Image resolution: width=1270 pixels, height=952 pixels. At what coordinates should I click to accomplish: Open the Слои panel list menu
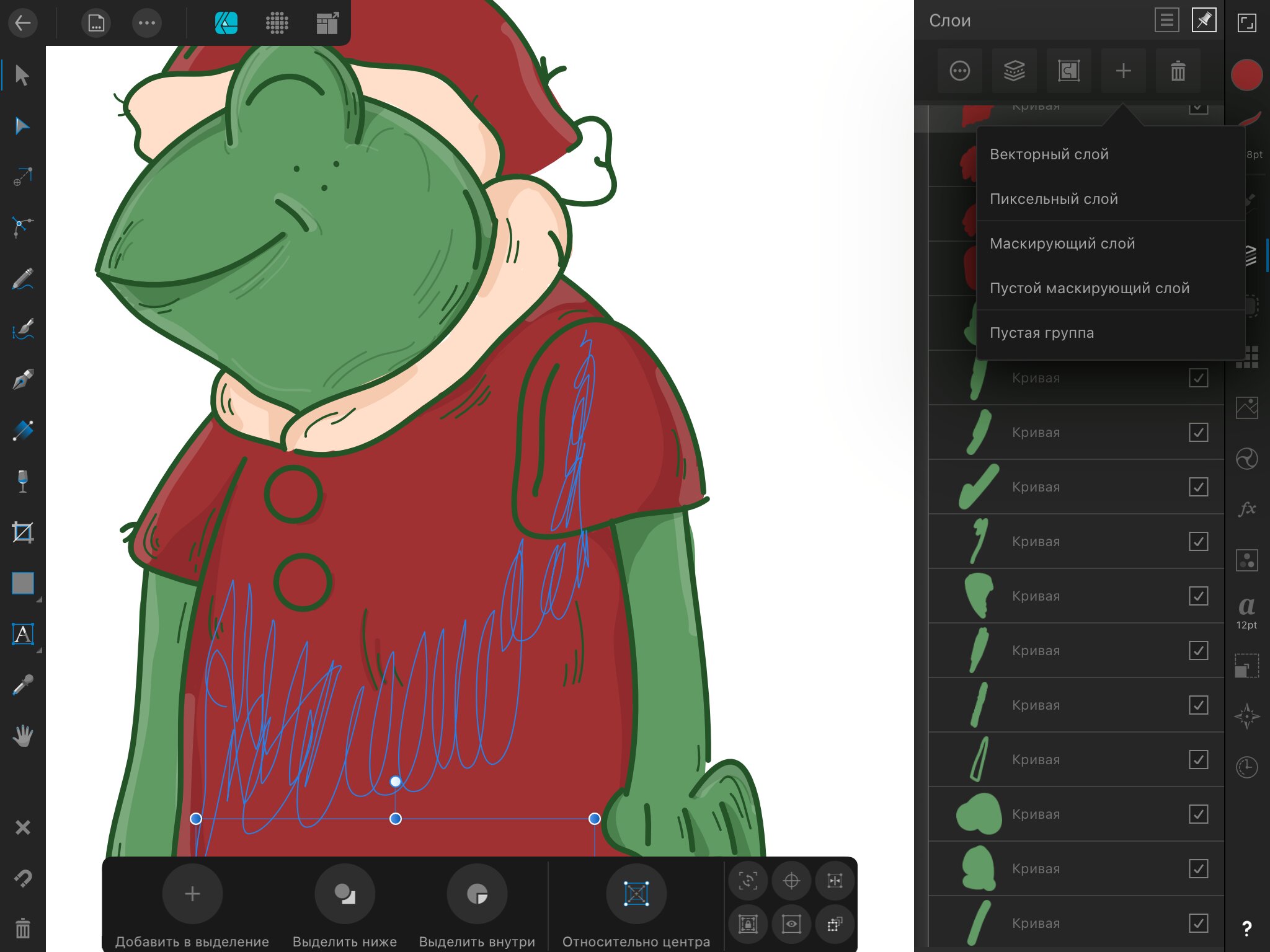pyautogui.click(x=1166, y=20)
